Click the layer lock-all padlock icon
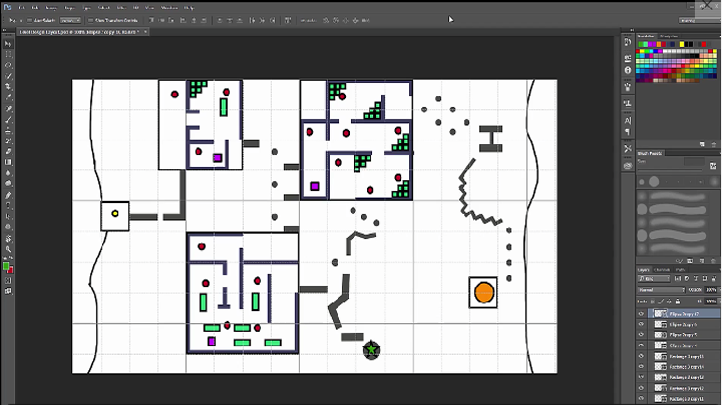 tap(677, 301)
